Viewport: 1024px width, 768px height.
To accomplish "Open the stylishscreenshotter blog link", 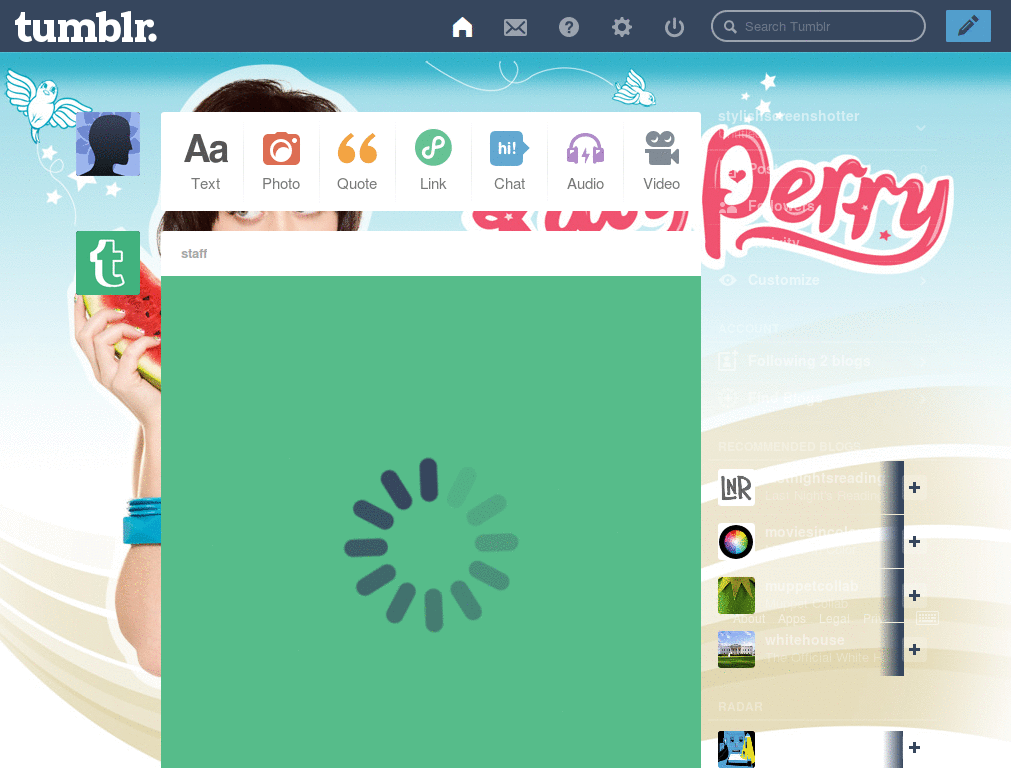I will click(788, 116).
